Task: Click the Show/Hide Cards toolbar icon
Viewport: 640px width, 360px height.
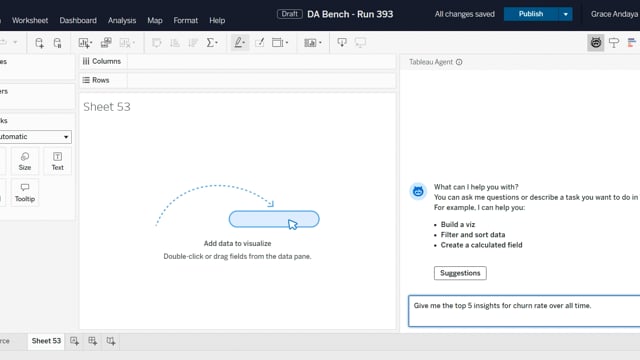Action: 310,42
